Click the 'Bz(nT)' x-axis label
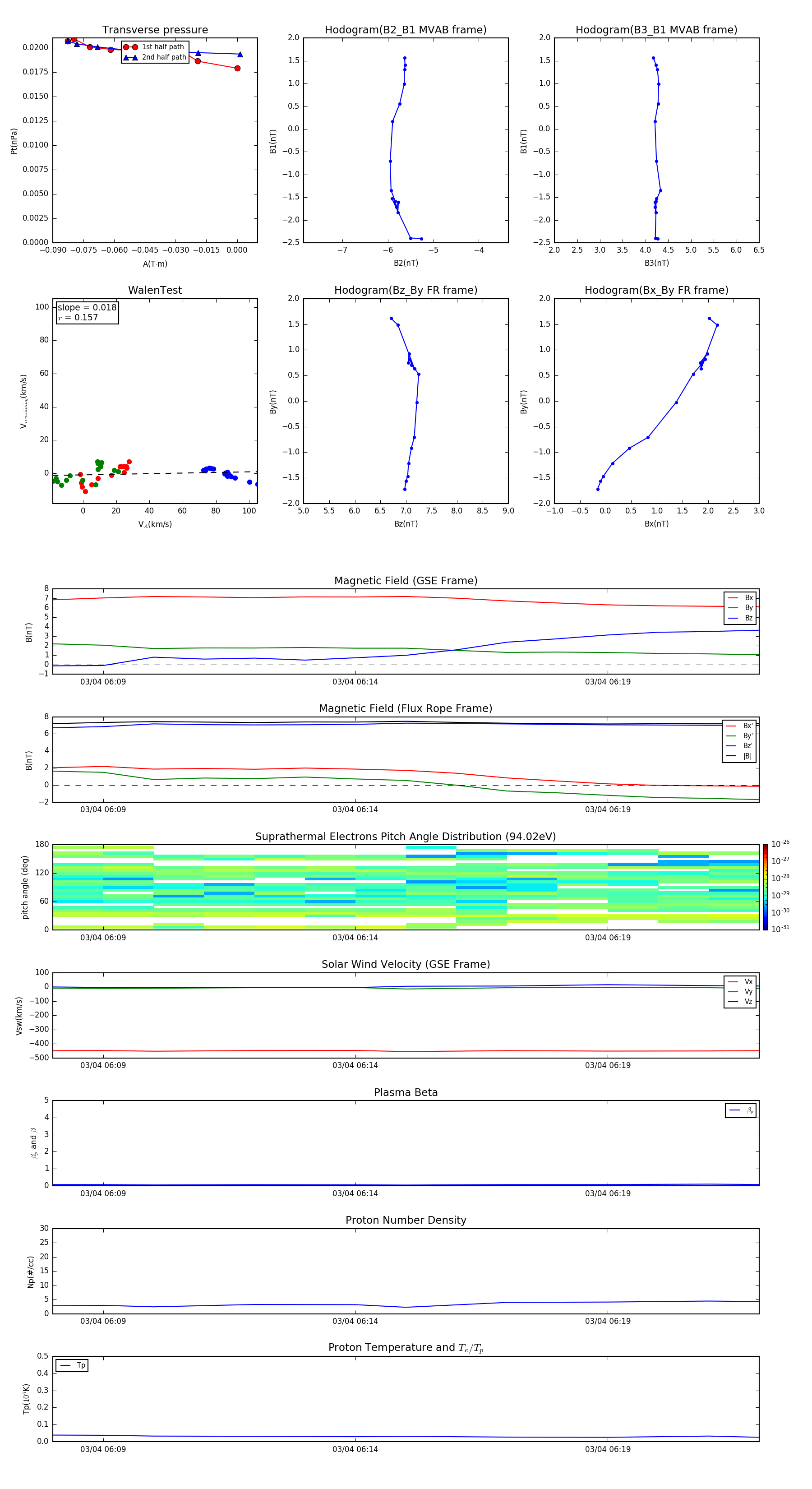 [x=406, y=524]
